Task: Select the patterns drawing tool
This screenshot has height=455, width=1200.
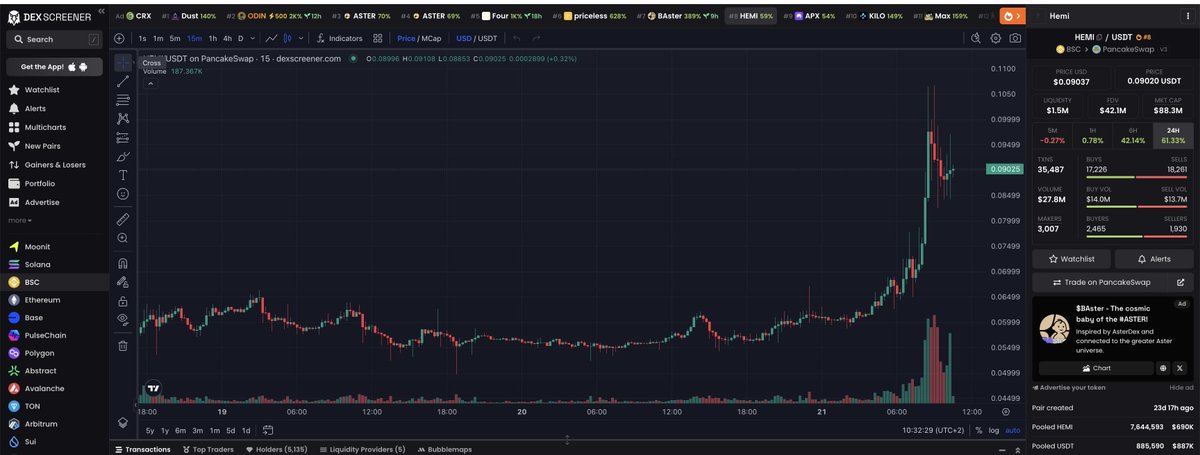Action: [123, 119]
